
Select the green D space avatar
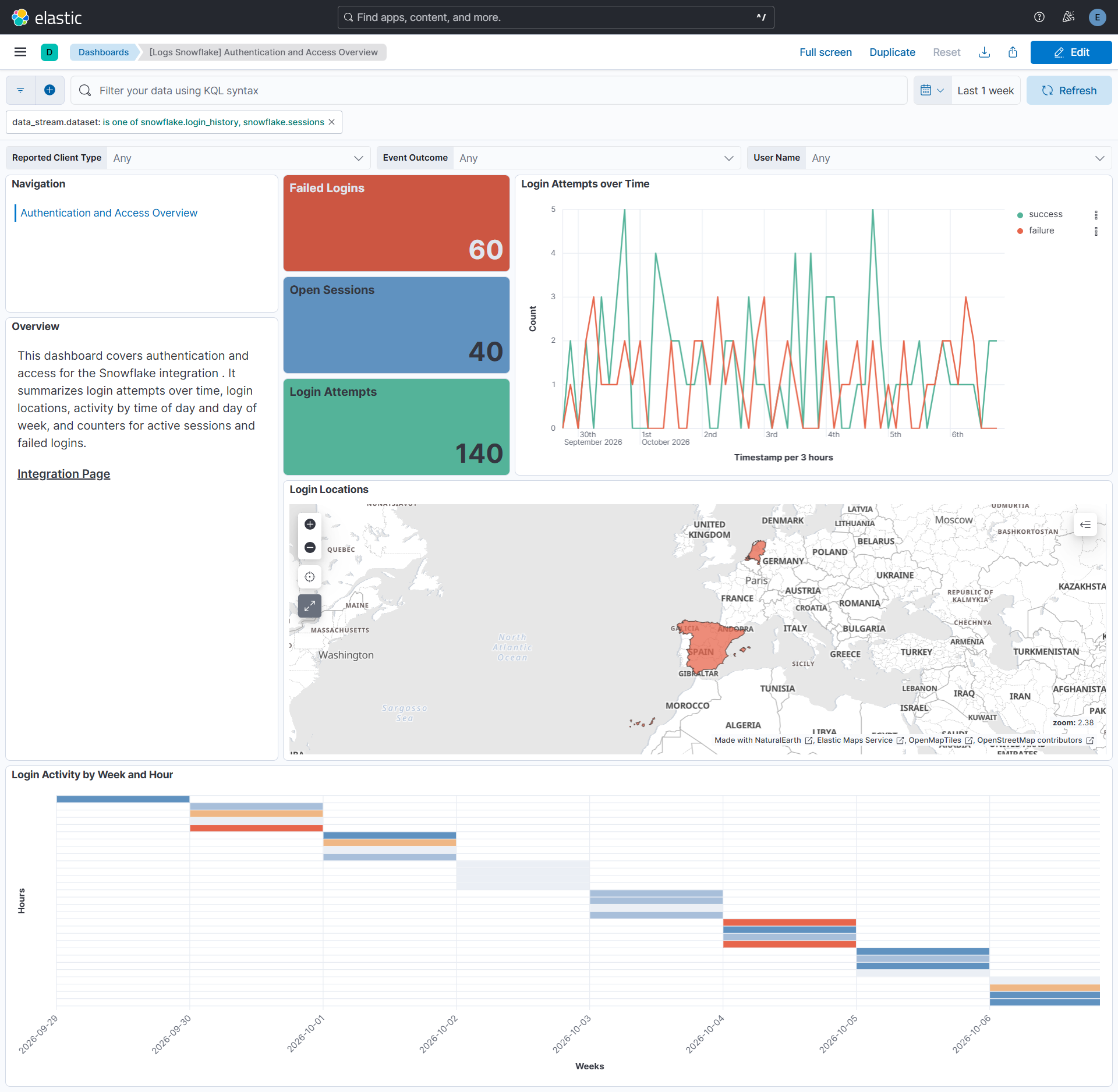pos(49,52)
